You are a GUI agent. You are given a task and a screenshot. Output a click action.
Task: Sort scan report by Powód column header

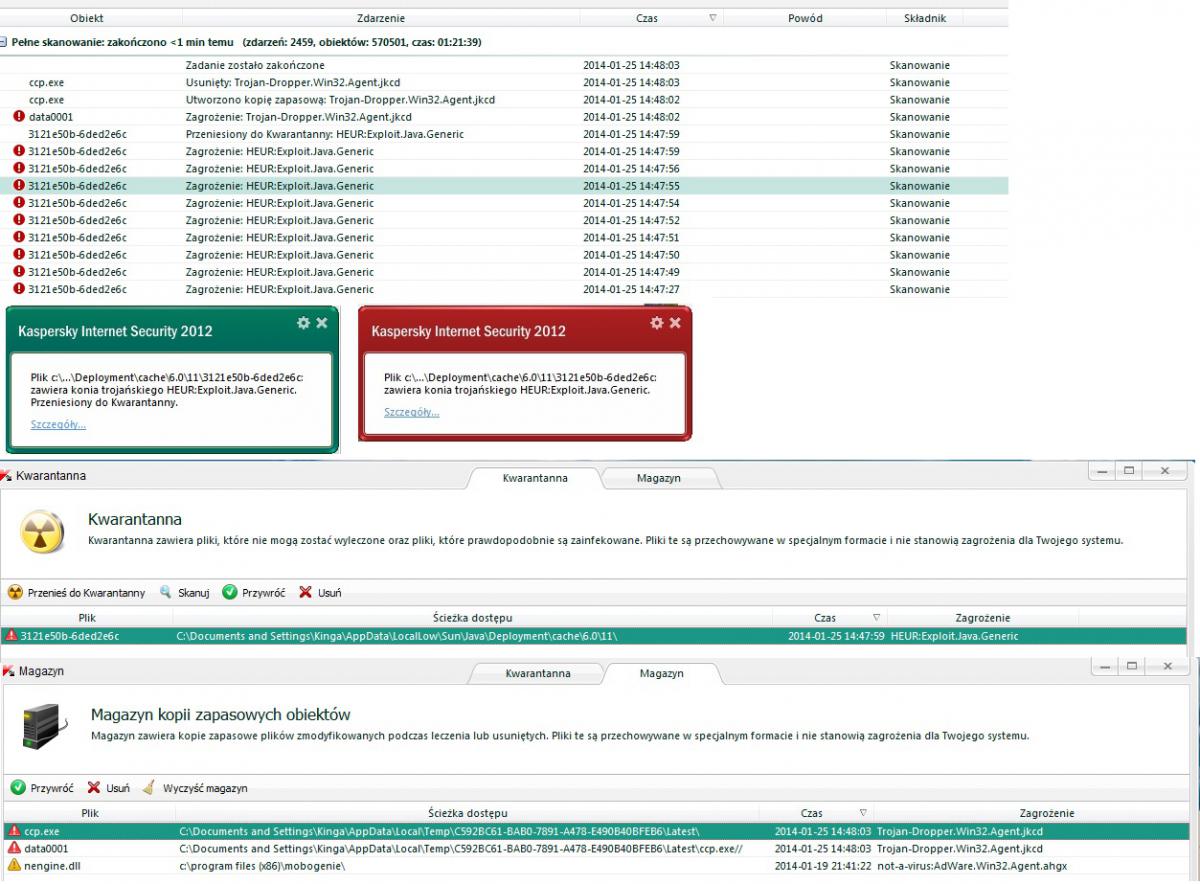click(x=805, y=18)
